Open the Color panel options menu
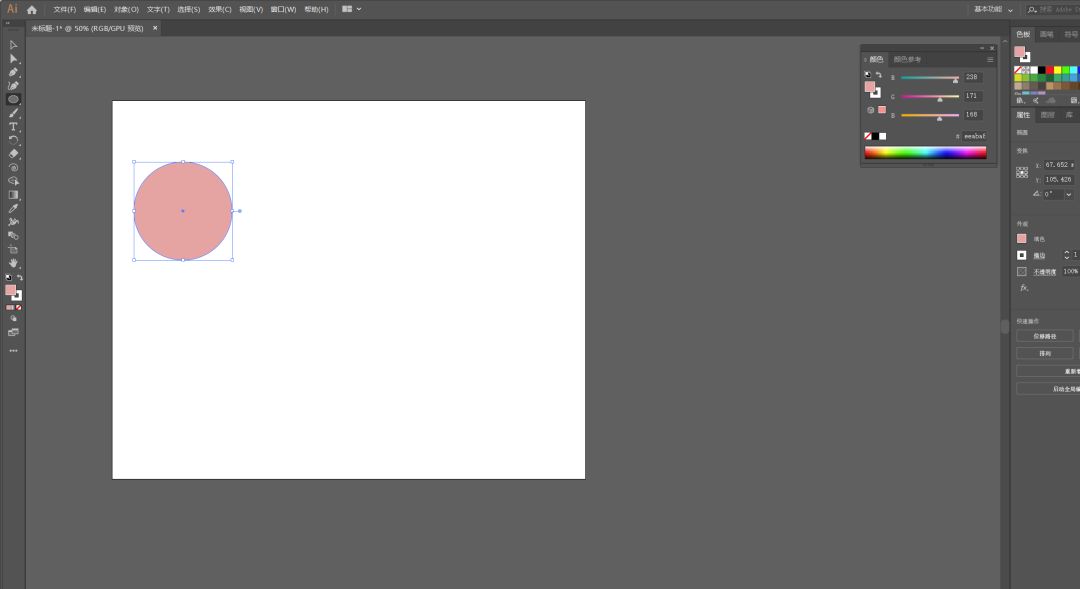Viewport: 1080px width, 589px height. (990, 59)
